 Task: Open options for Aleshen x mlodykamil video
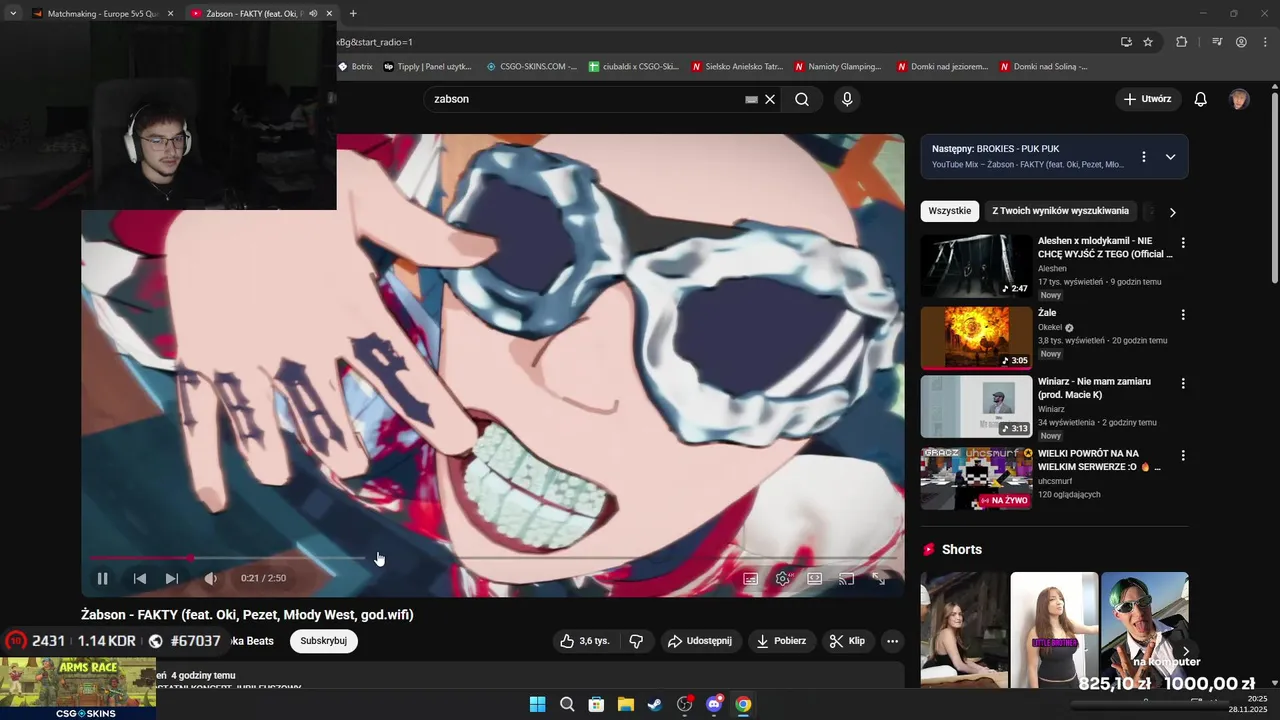point(1183,243)
